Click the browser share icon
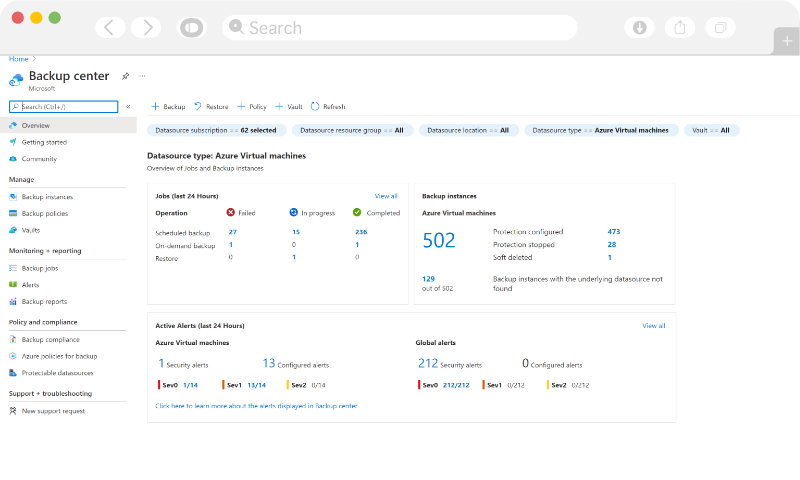 (680, 27)
